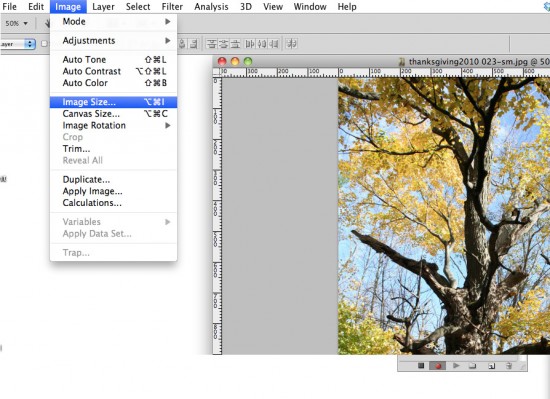Click the horizontal ruler above the canvas
The width and height of the screenshot is (550, 399).
click(x=381, y=73)
